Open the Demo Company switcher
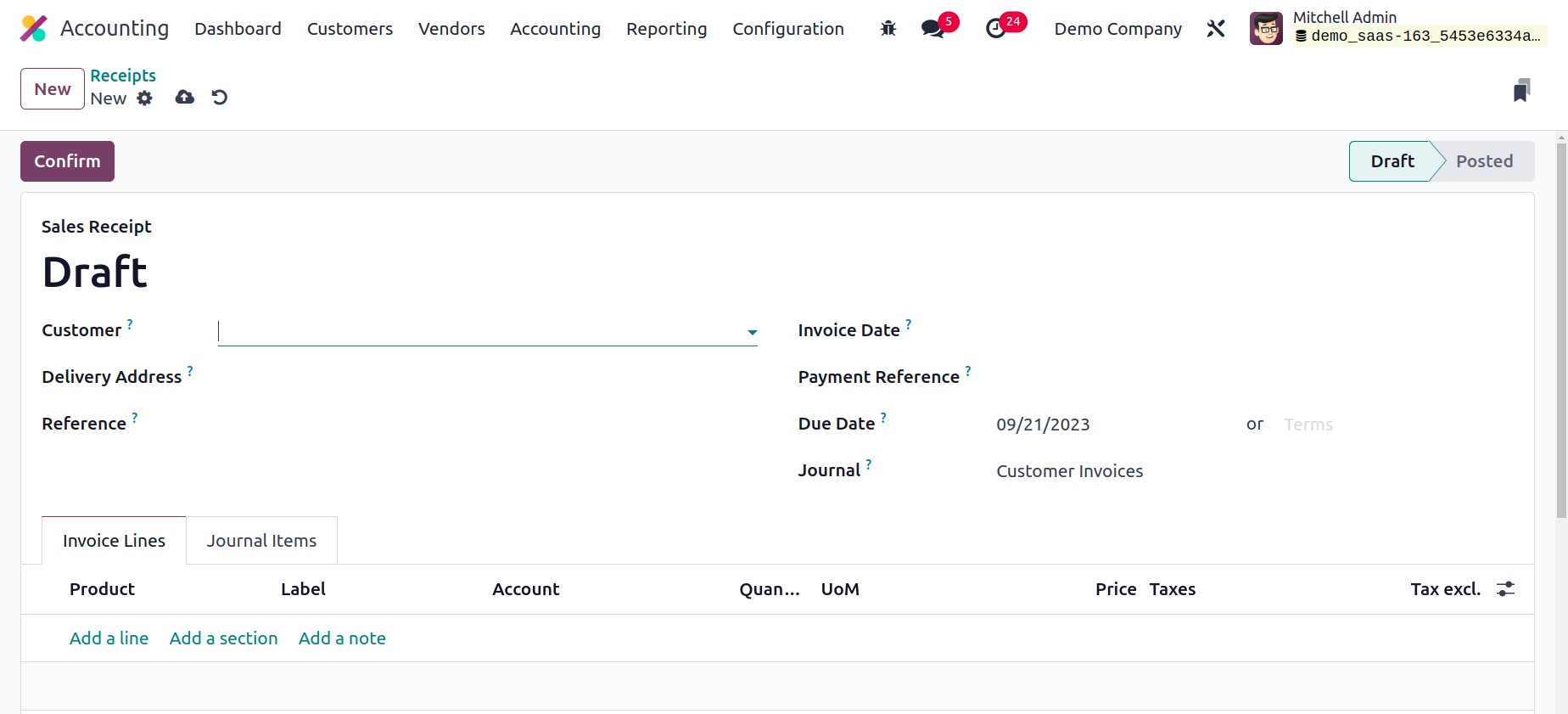This screenshot has height=714, width=1568. pyautogui.click(x=1117, y=29)
